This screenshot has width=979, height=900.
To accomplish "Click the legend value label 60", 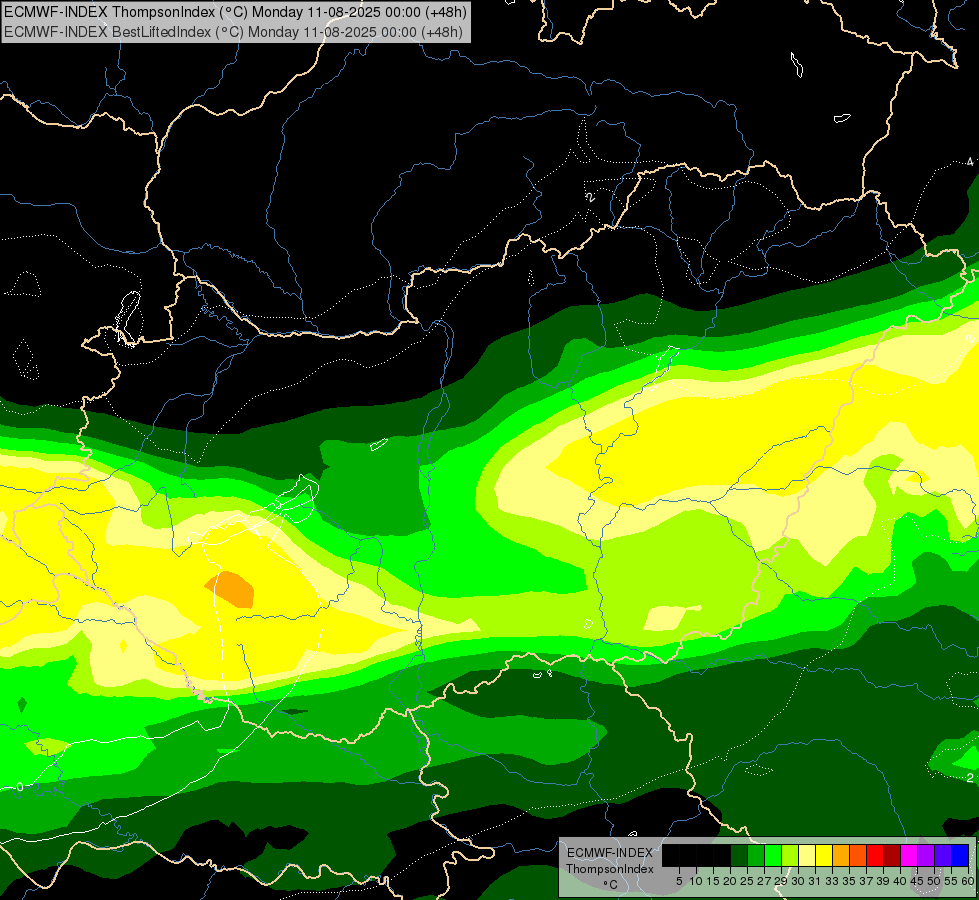I will [968, 881].
